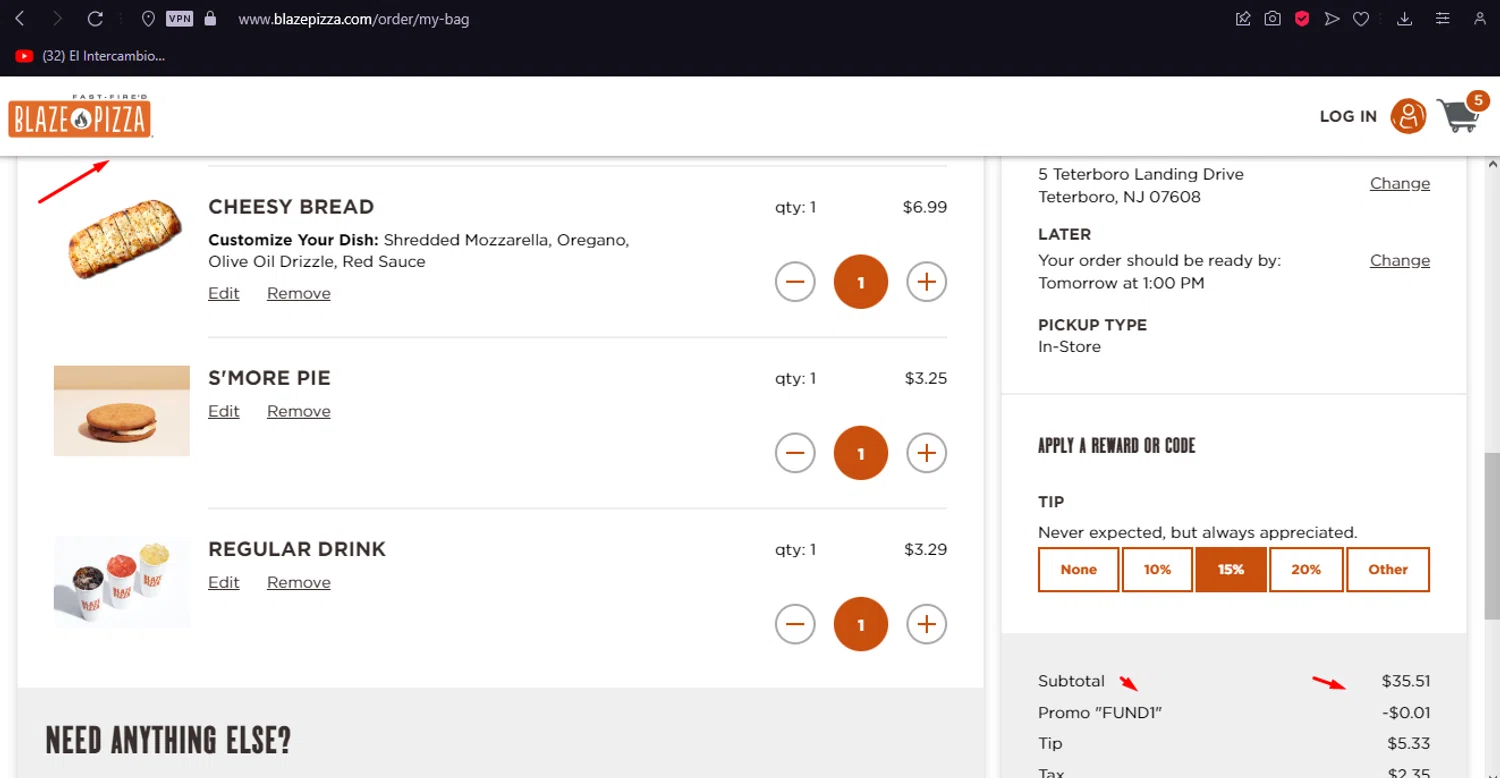
Task: Reload the Blaze Pizza page
Action: [95, 18]
